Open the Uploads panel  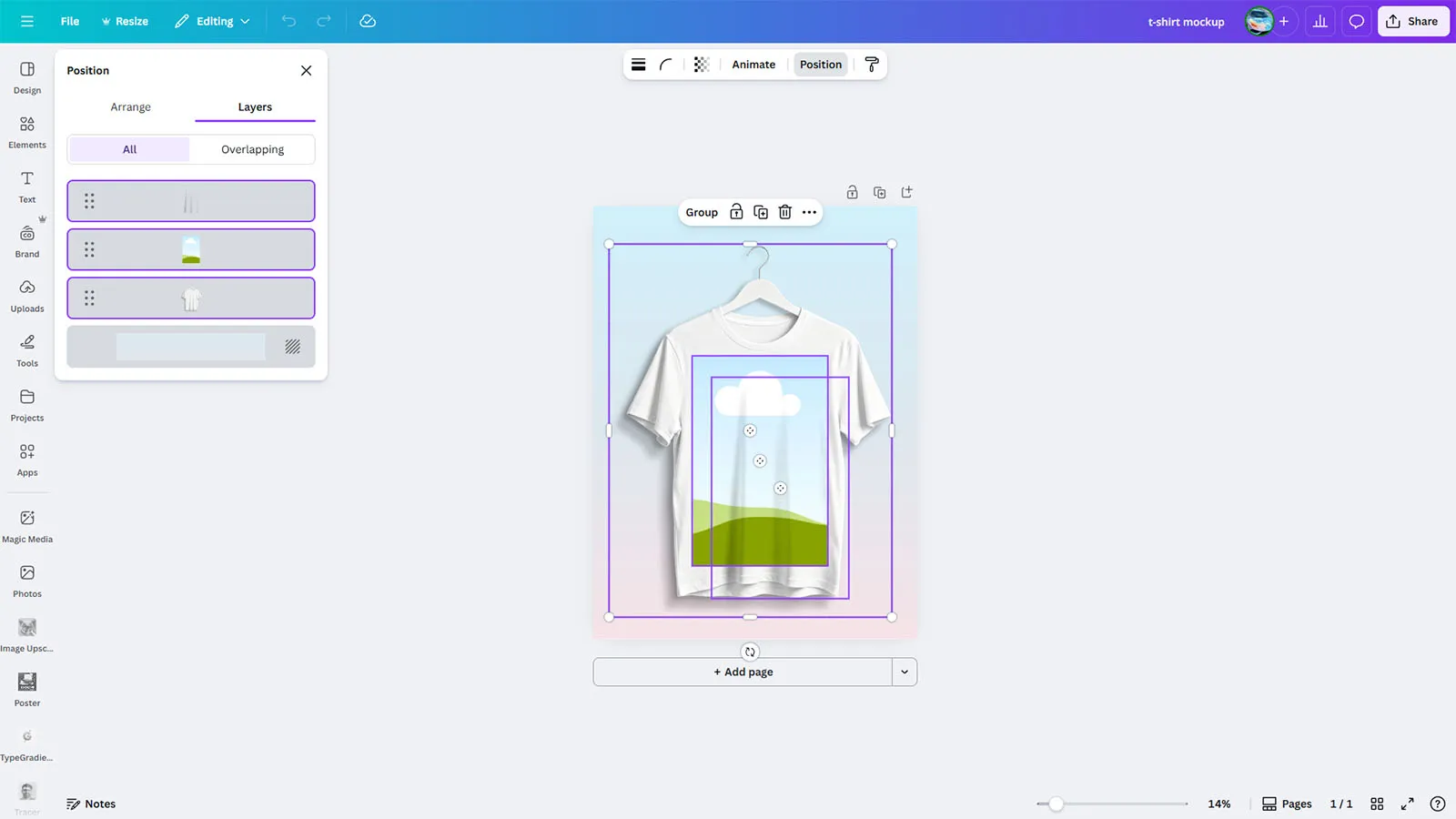click(27, 296)
